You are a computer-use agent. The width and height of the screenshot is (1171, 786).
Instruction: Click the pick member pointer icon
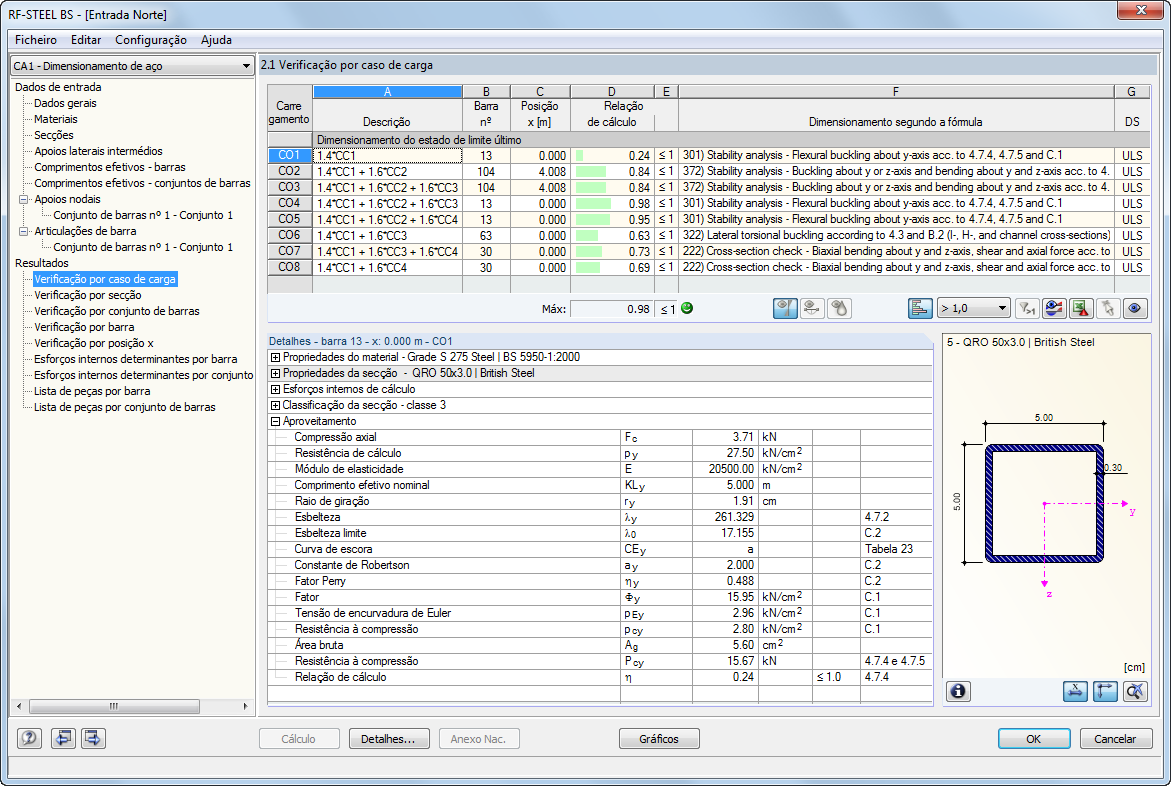click(1108, 309)
